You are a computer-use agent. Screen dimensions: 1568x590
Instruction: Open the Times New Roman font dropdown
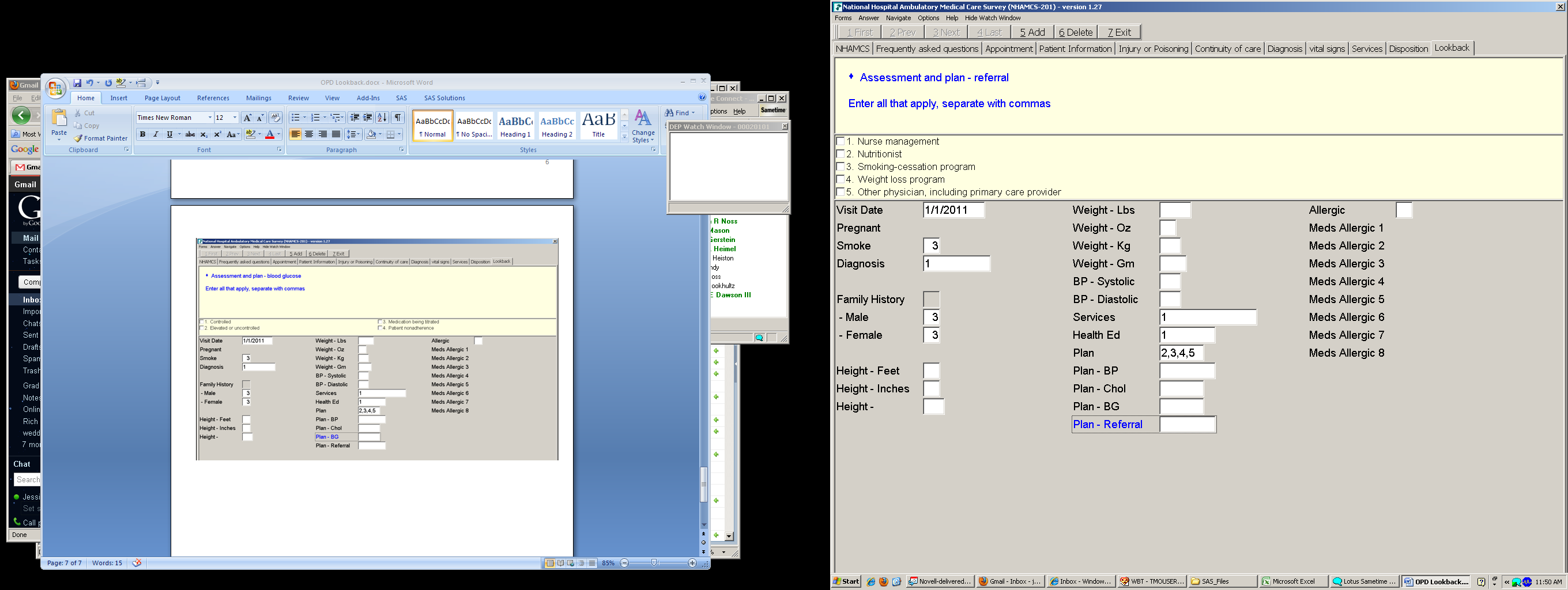pyautogui.click(x=210, y=118)
